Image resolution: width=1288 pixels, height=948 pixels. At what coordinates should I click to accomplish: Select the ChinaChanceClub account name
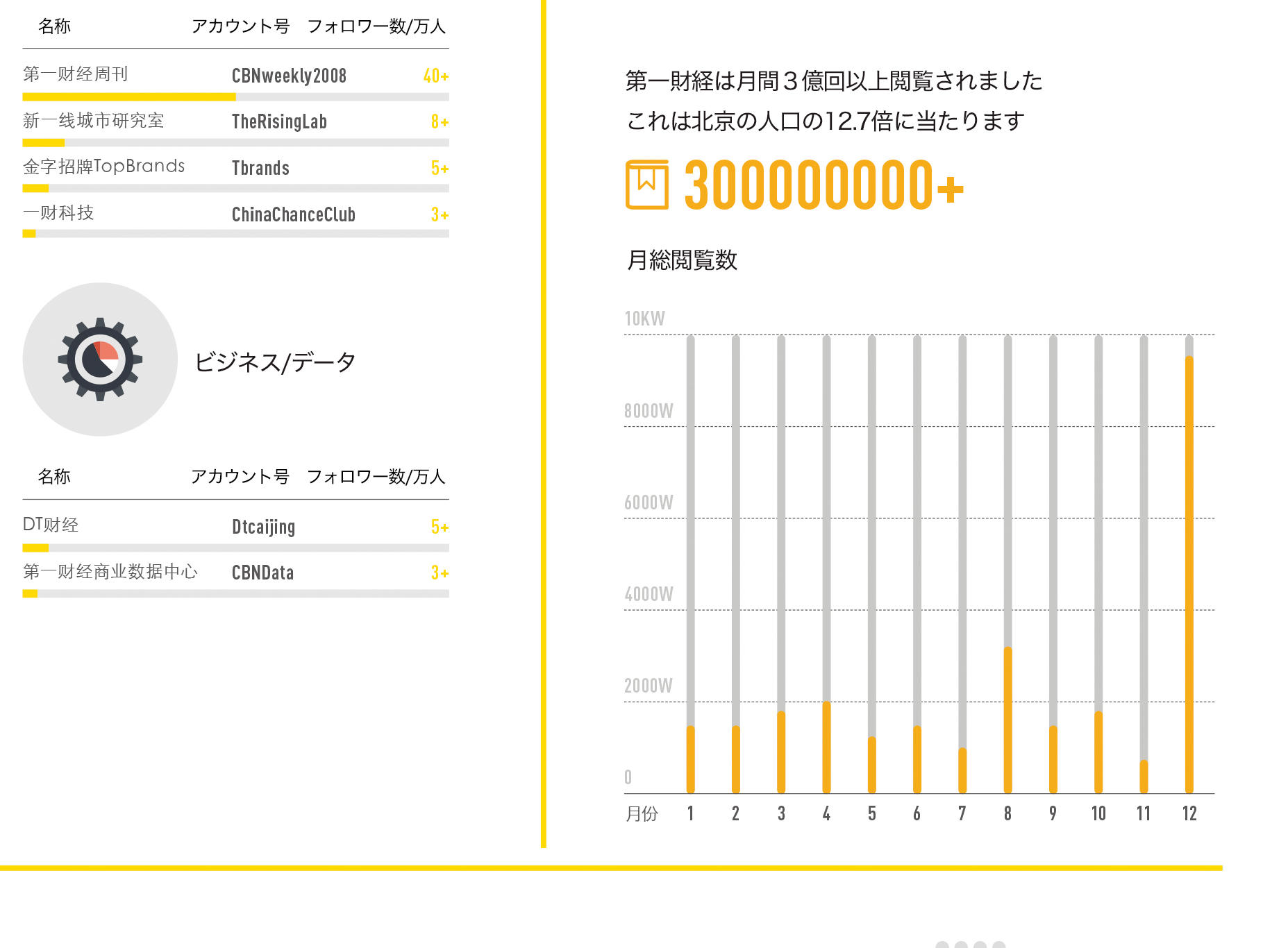pyautogui.click(x=294, y=214)
